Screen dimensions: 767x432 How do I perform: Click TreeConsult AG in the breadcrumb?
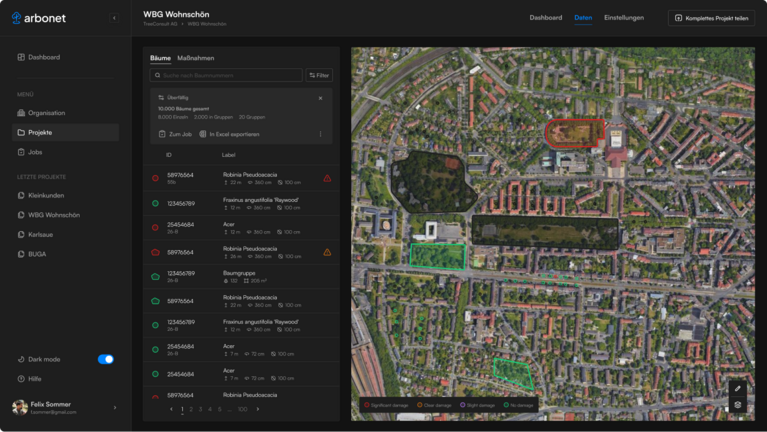click(x=160, y=24)
